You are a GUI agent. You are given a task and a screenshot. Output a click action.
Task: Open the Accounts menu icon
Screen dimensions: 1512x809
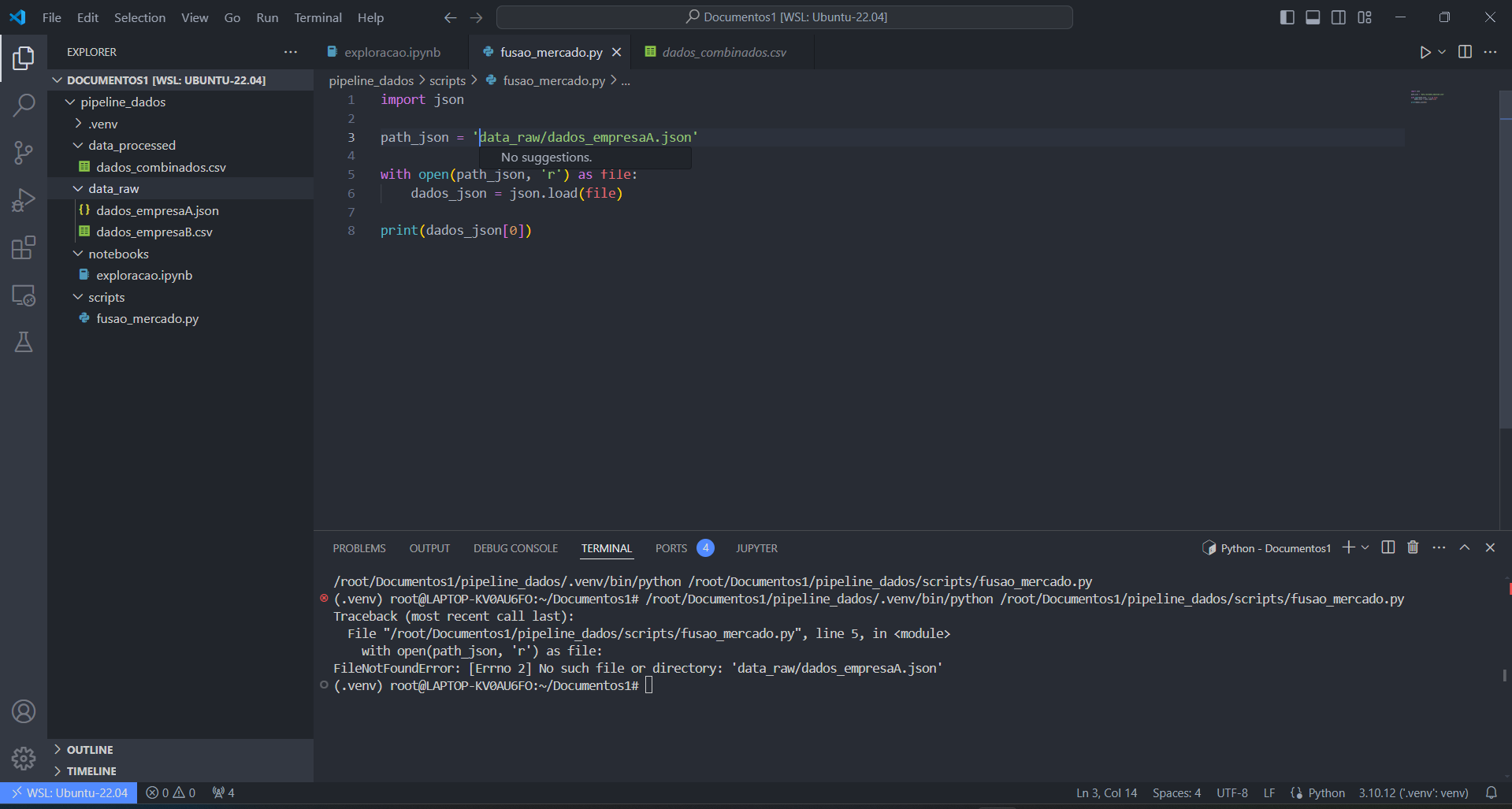click(24, 711)
